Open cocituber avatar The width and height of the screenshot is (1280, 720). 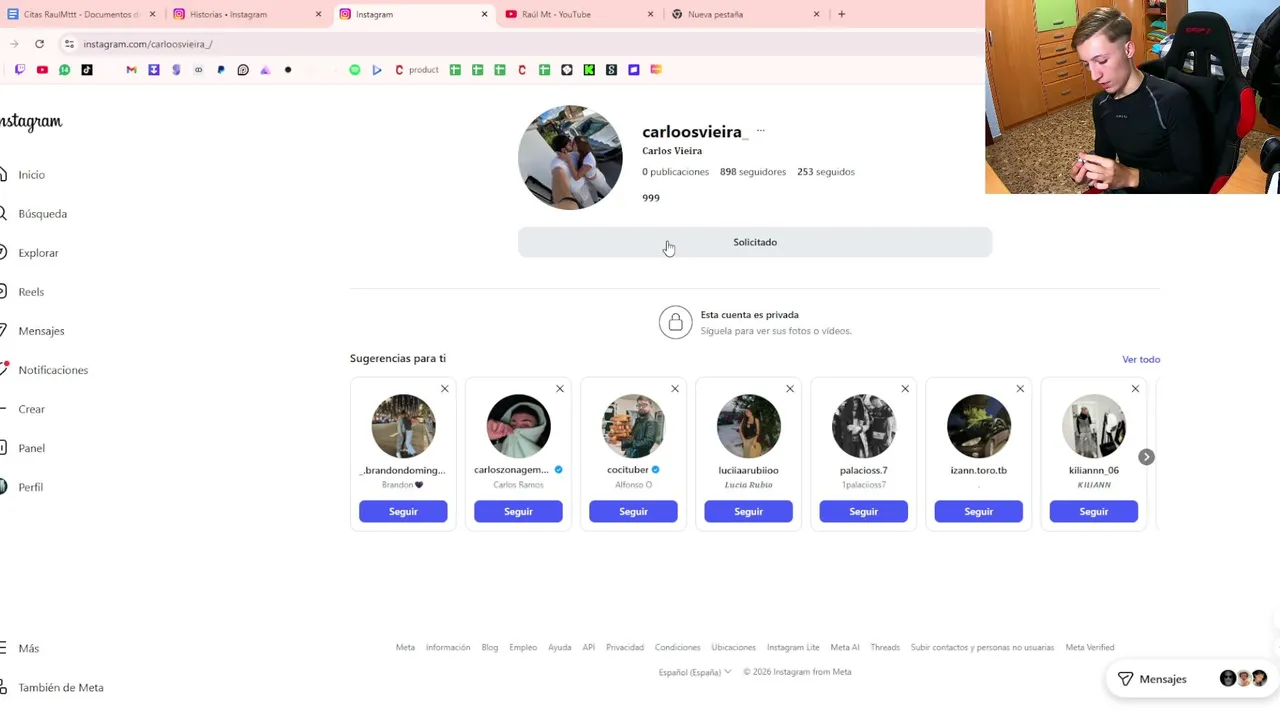pos(633,426)
